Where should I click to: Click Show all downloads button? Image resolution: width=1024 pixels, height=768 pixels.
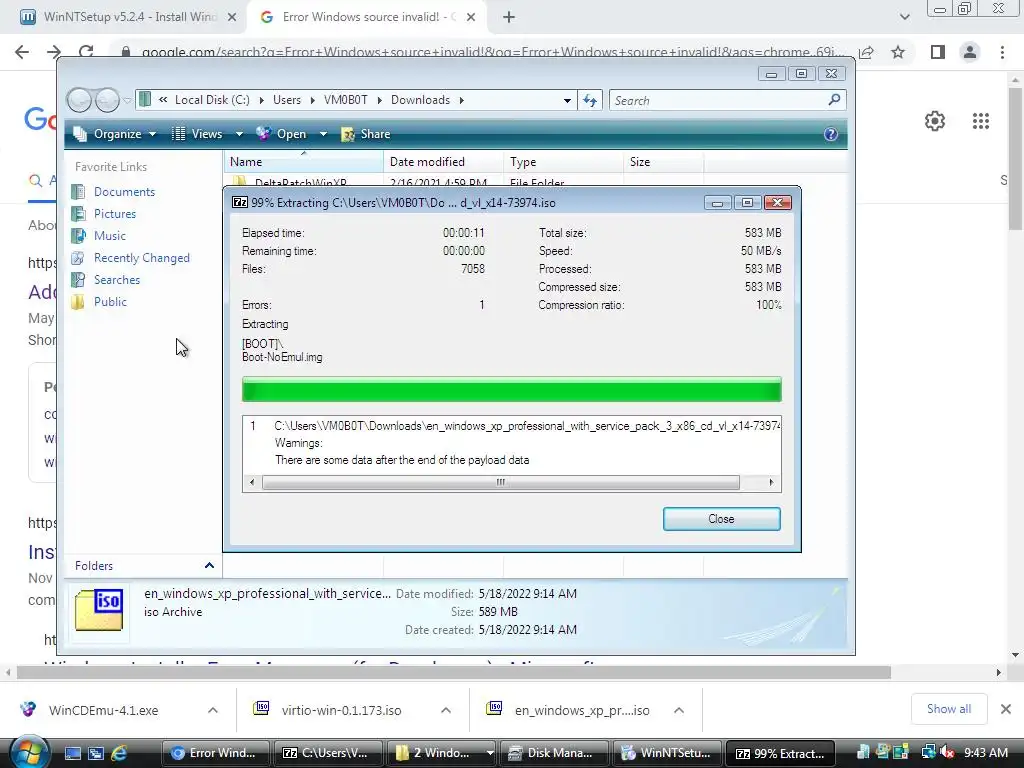(x=948, y=709)
